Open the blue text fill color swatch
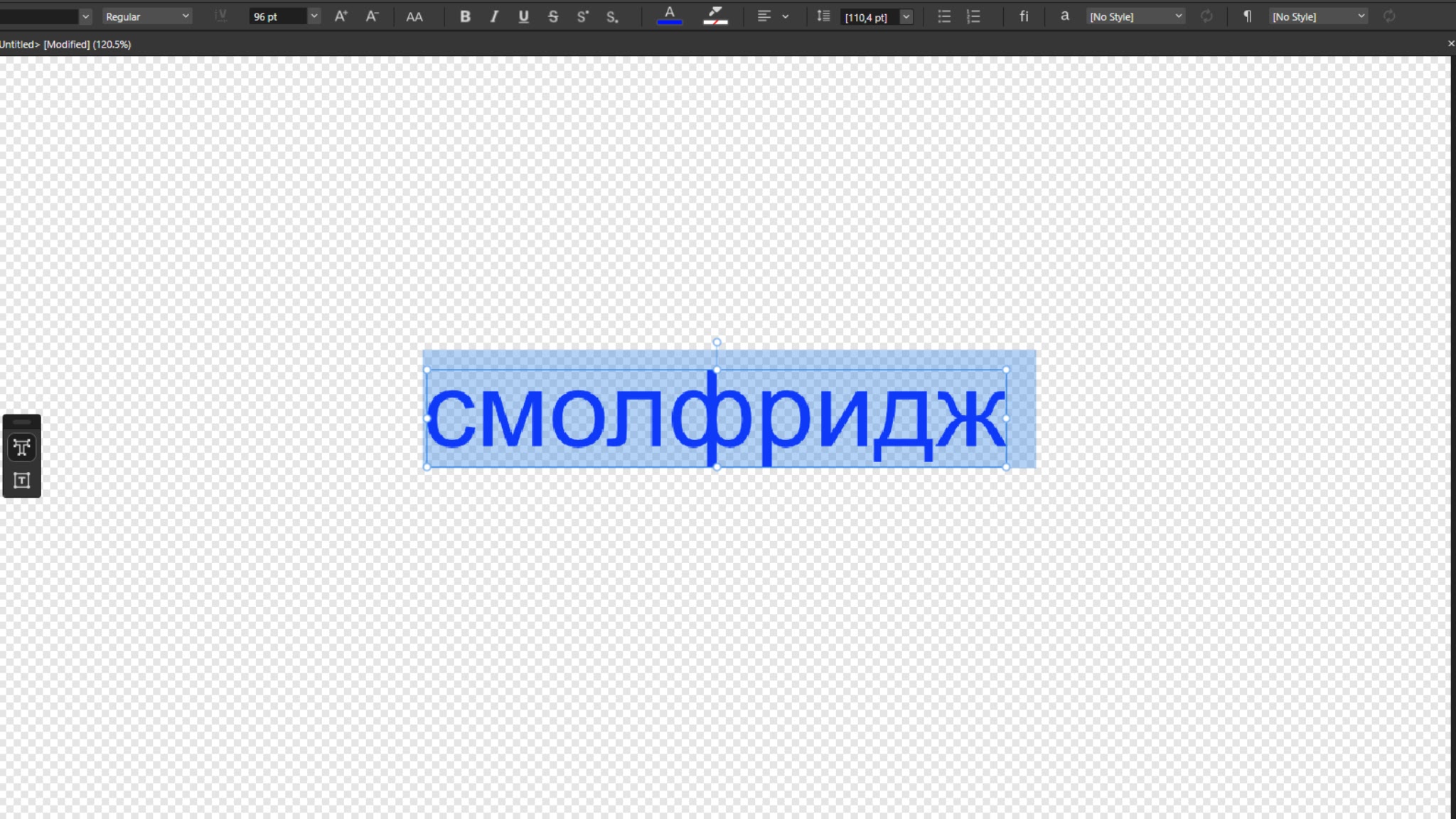 tap(670, 16)
